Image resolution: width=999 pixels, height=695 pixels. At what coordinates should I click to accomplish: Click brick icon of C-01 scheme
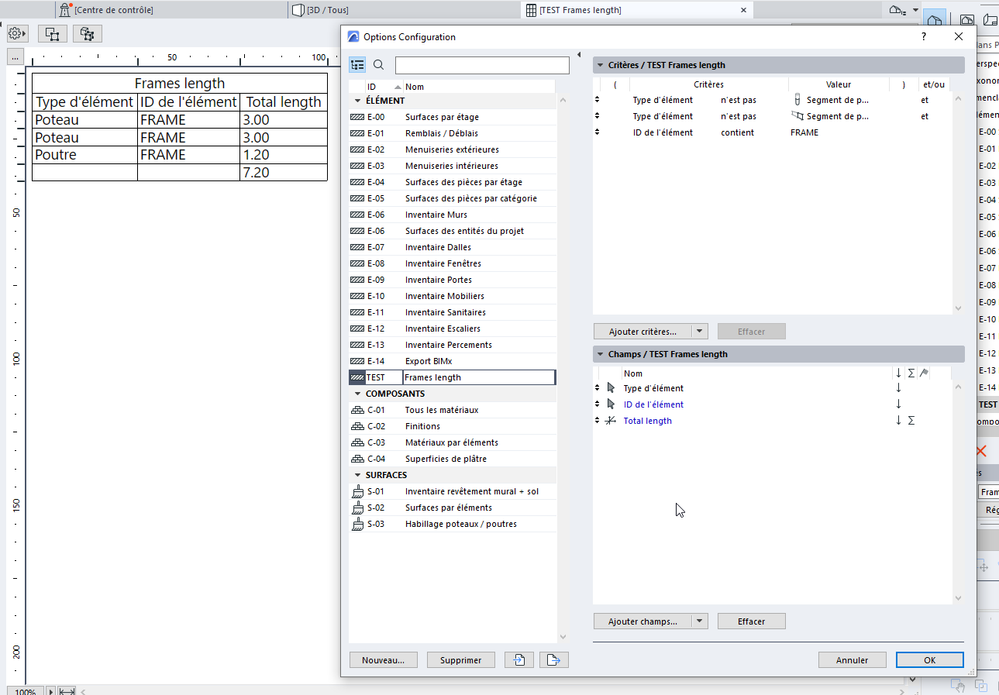click(357, 410)
